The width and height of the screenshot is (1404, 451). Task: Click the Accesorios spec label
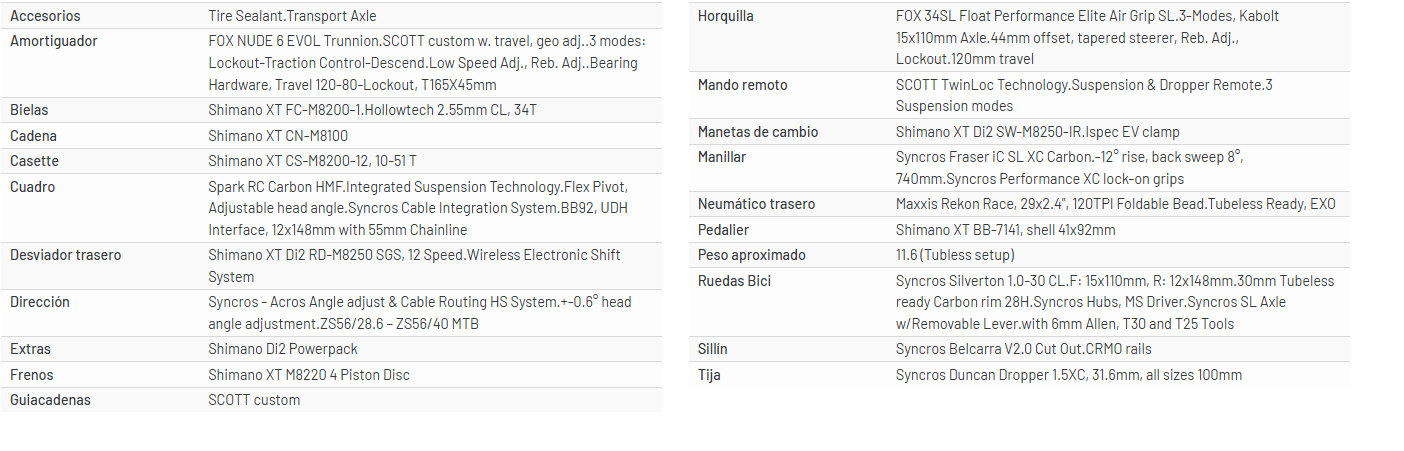pos(45,16)
